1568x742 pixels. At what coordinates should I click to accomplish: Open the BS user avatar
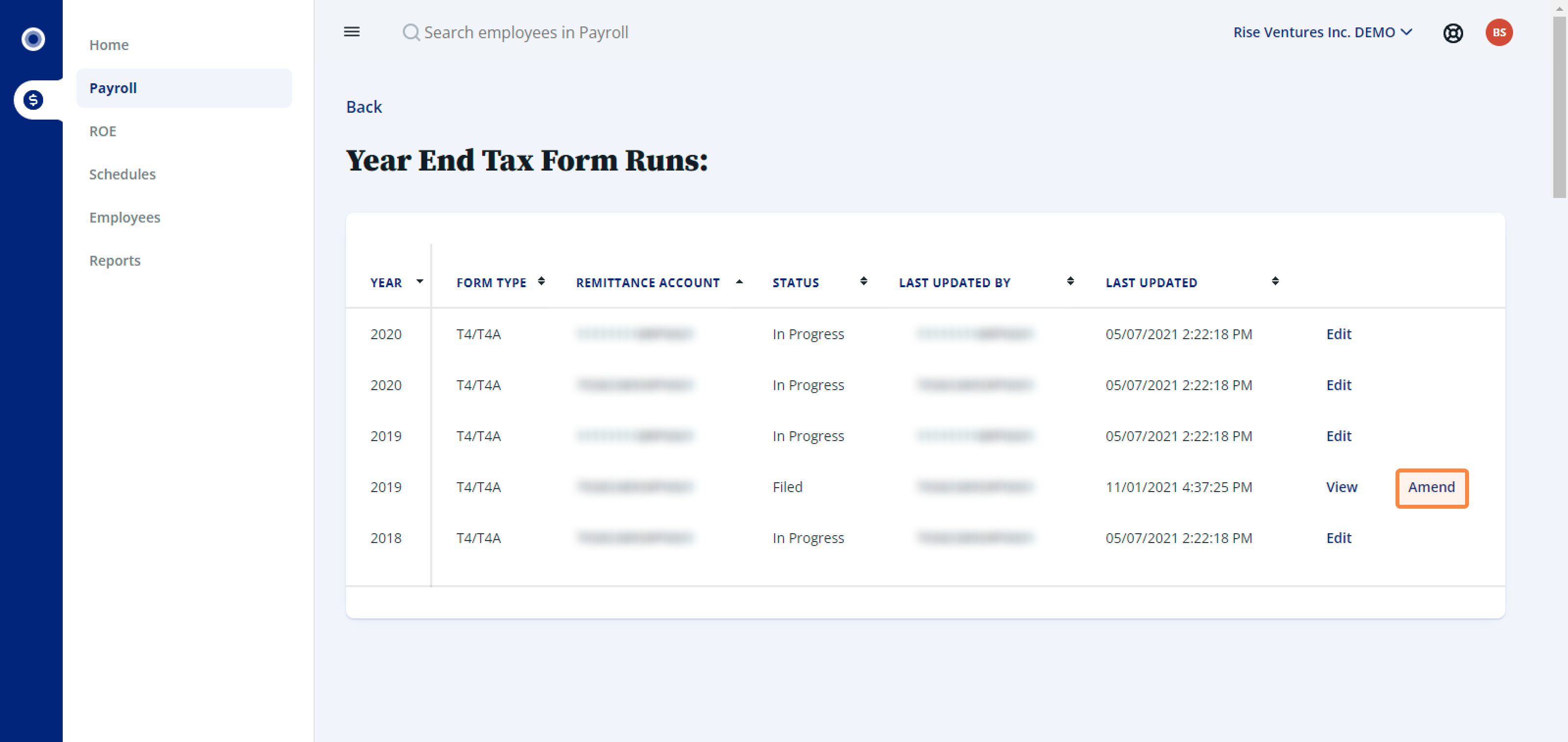point(1498,33)
